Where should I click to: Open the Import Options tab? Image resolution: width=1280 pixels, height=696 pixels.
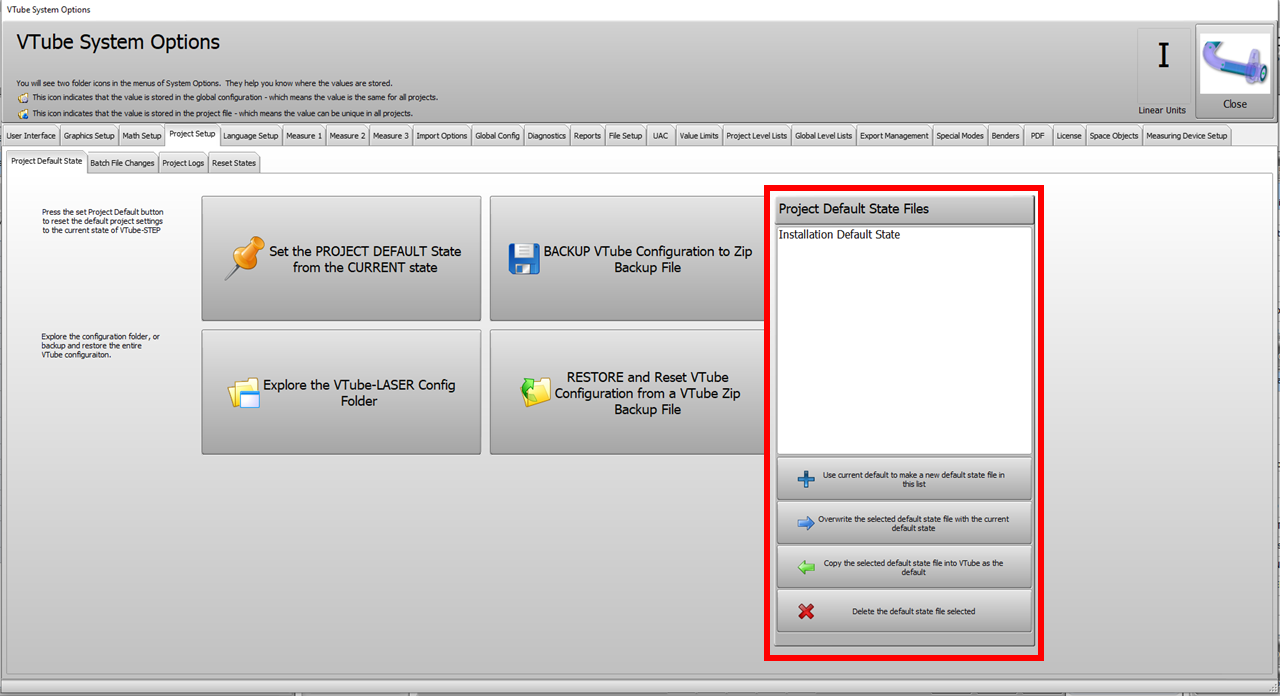point(442,136)
